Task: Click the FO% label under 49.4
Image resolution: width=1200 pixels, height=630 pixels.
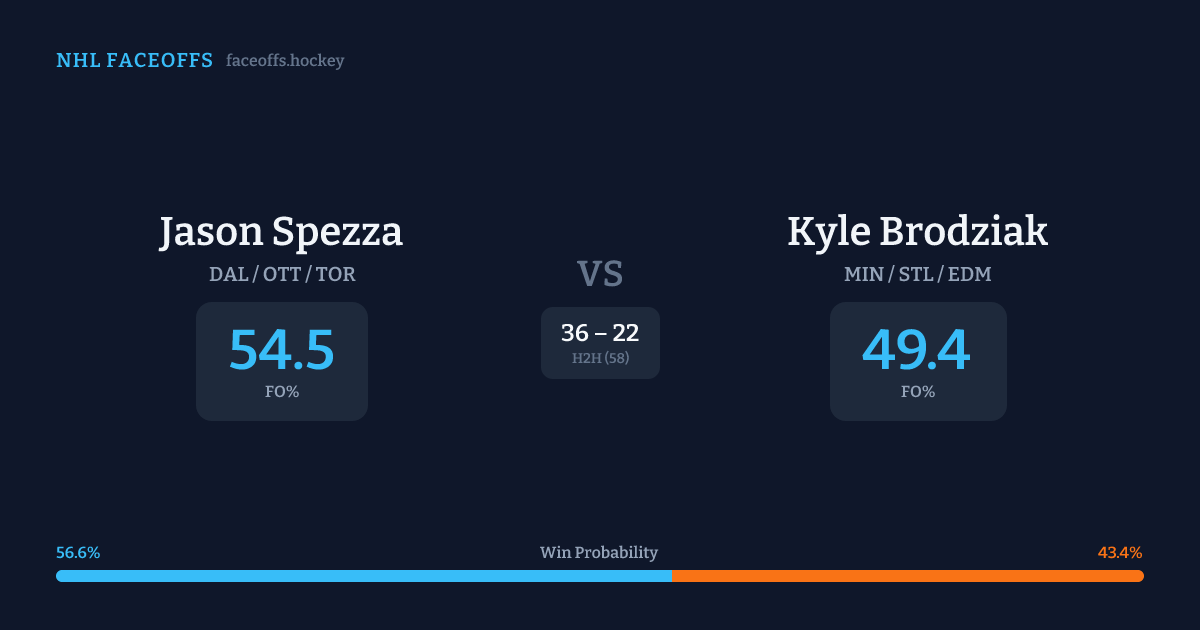Action: tap(917, 392)
